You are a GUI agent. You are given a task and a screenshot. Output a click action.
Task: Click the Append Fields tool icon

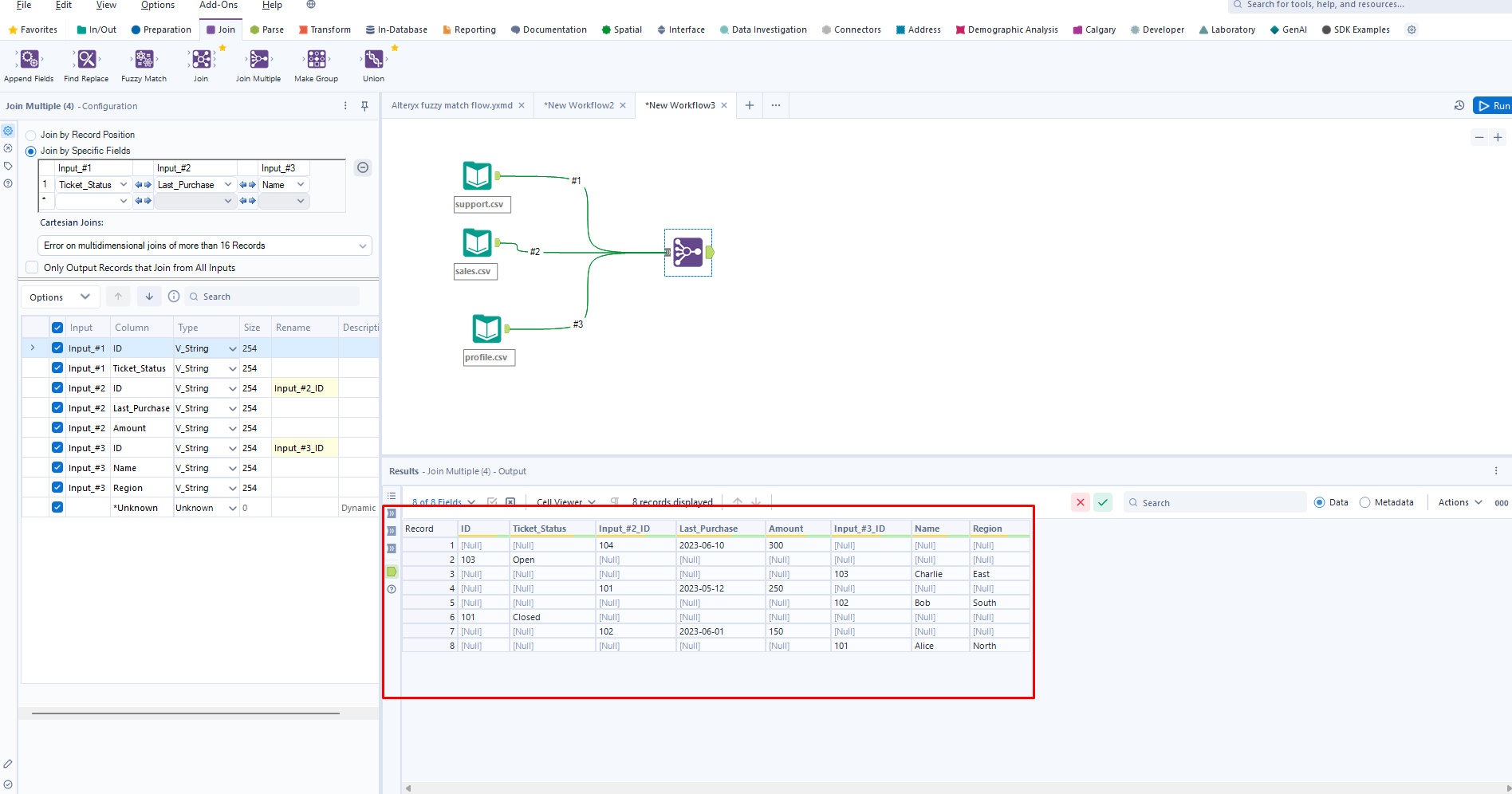pos(30,60)
